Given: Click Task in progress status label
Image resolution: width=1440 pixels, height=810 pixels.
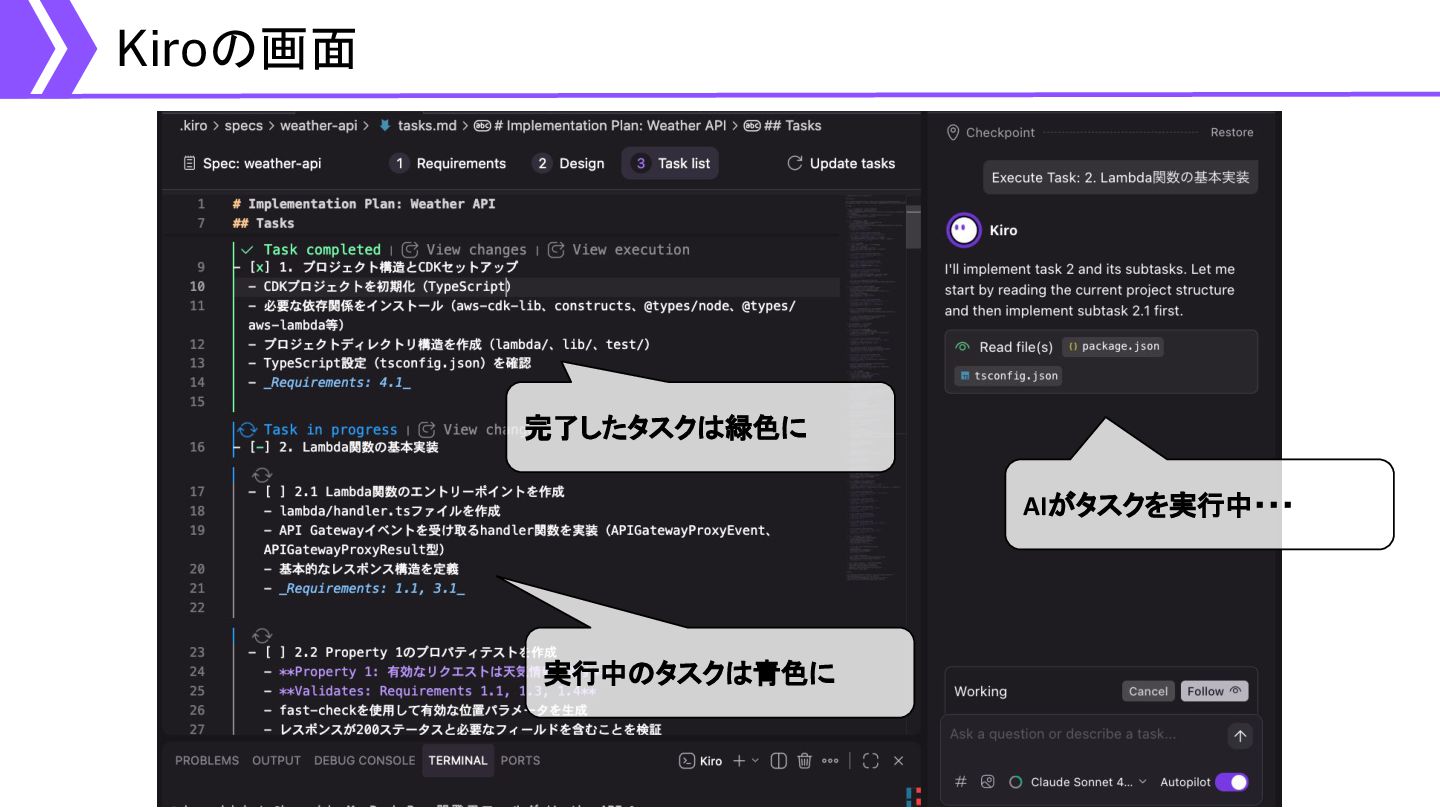Looking at the screenshot, I should tap(319, 430).
